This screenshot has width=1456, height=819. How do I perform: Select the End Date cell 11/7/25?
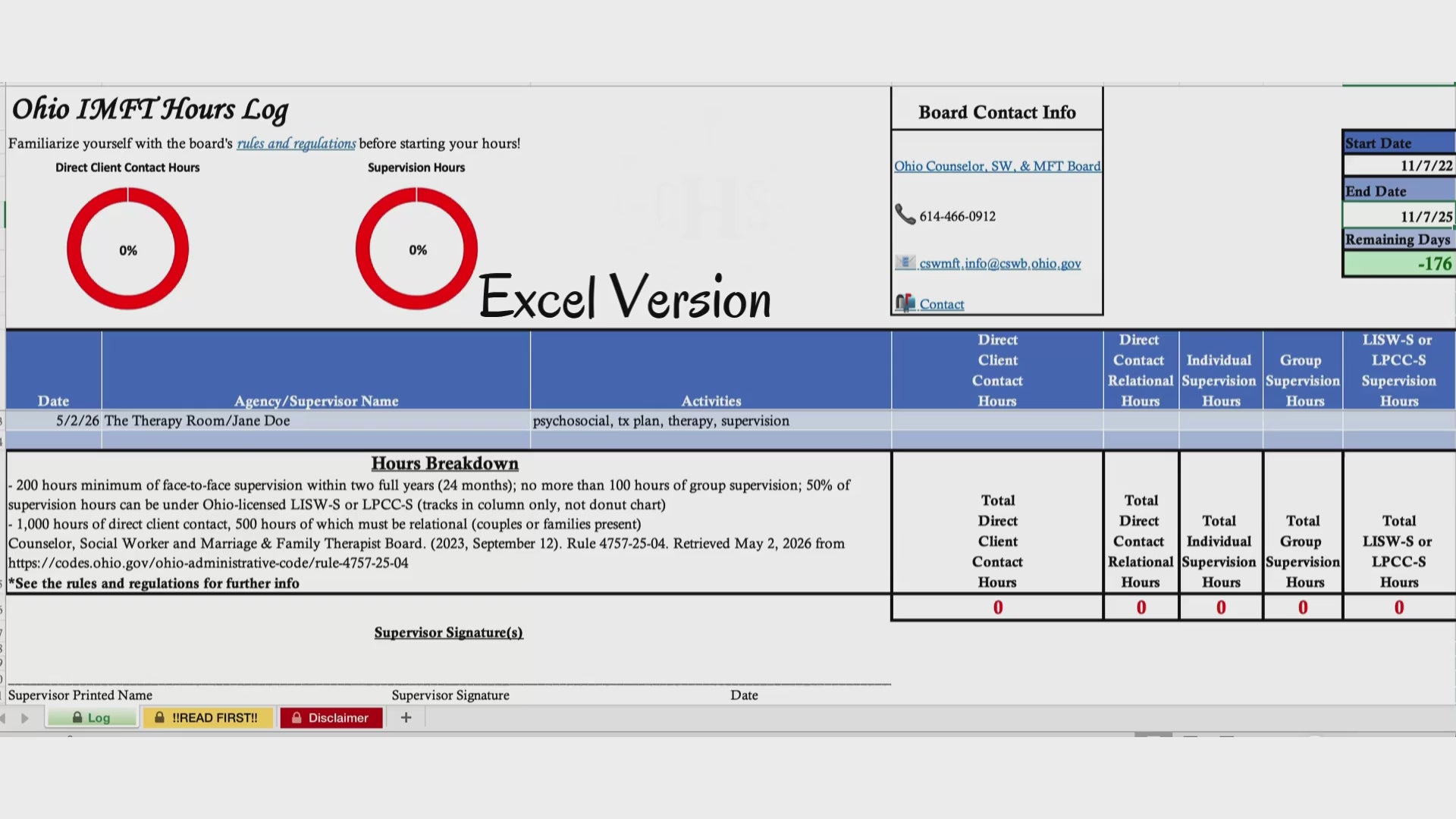[x=1399, y=216]
